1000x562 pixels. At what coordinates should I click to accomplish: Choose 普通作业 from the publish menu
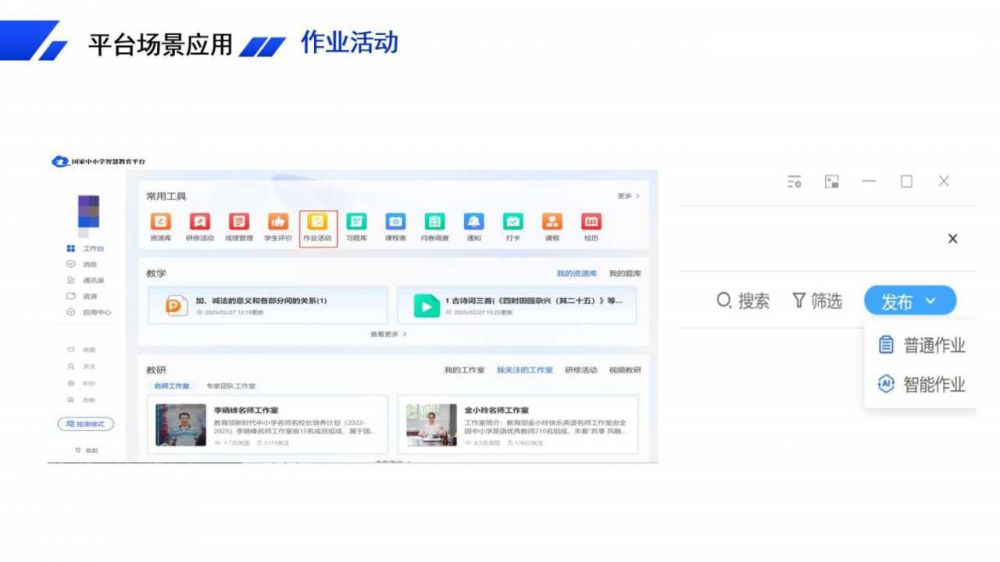(x=922, y=345)
